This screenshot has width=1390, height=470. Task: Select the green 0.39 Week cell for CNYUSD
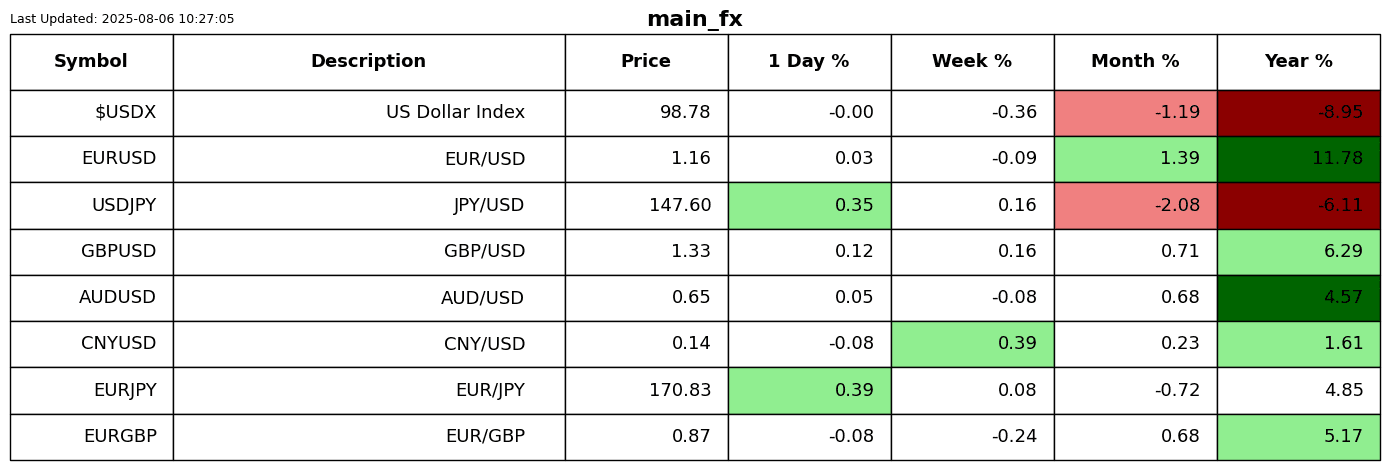(x=972, y=344)
